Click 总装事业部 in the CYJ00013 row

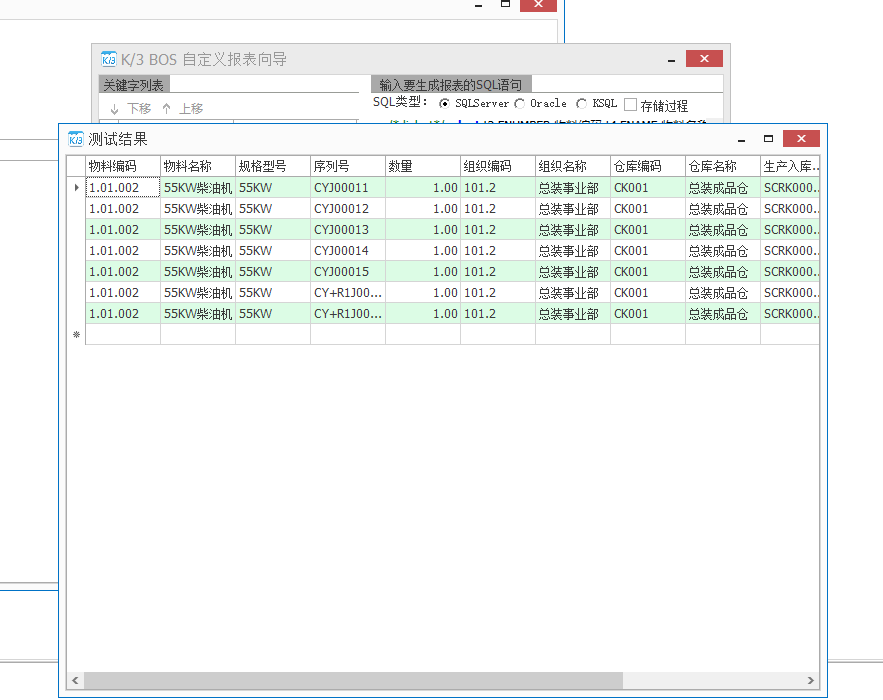pyautogui.click(x=572, y=230)
